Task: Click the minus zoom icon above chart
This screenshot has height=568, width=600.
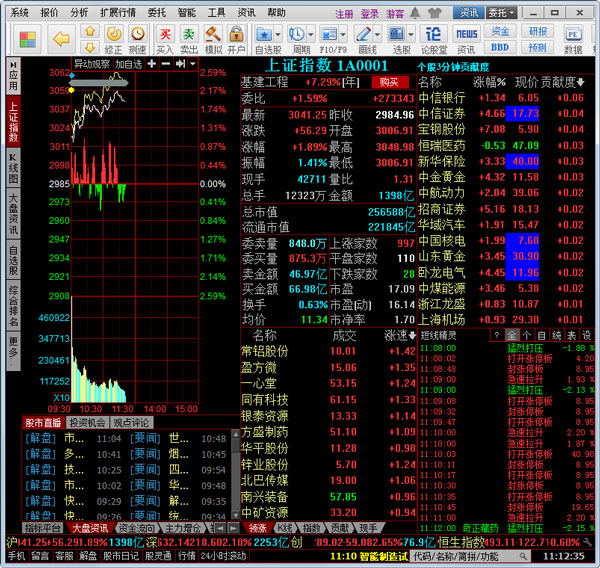Action: [x=166, y=64]
